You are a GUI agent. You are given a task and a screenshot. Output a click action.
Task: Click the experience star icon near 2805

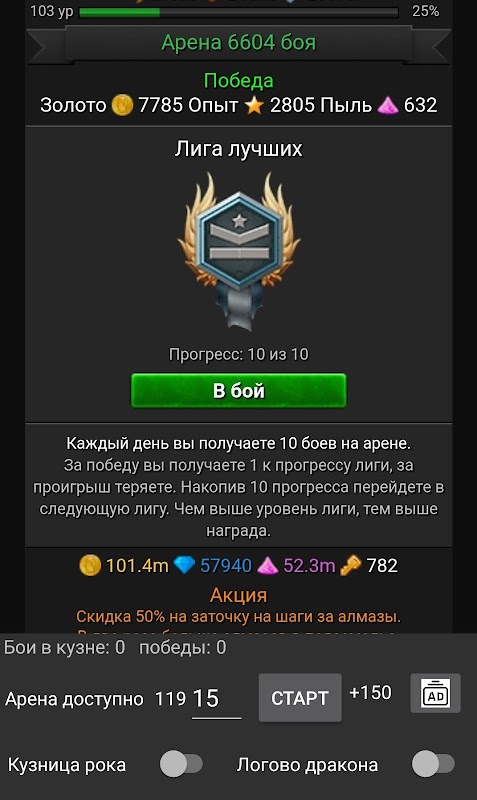point(254,105)
